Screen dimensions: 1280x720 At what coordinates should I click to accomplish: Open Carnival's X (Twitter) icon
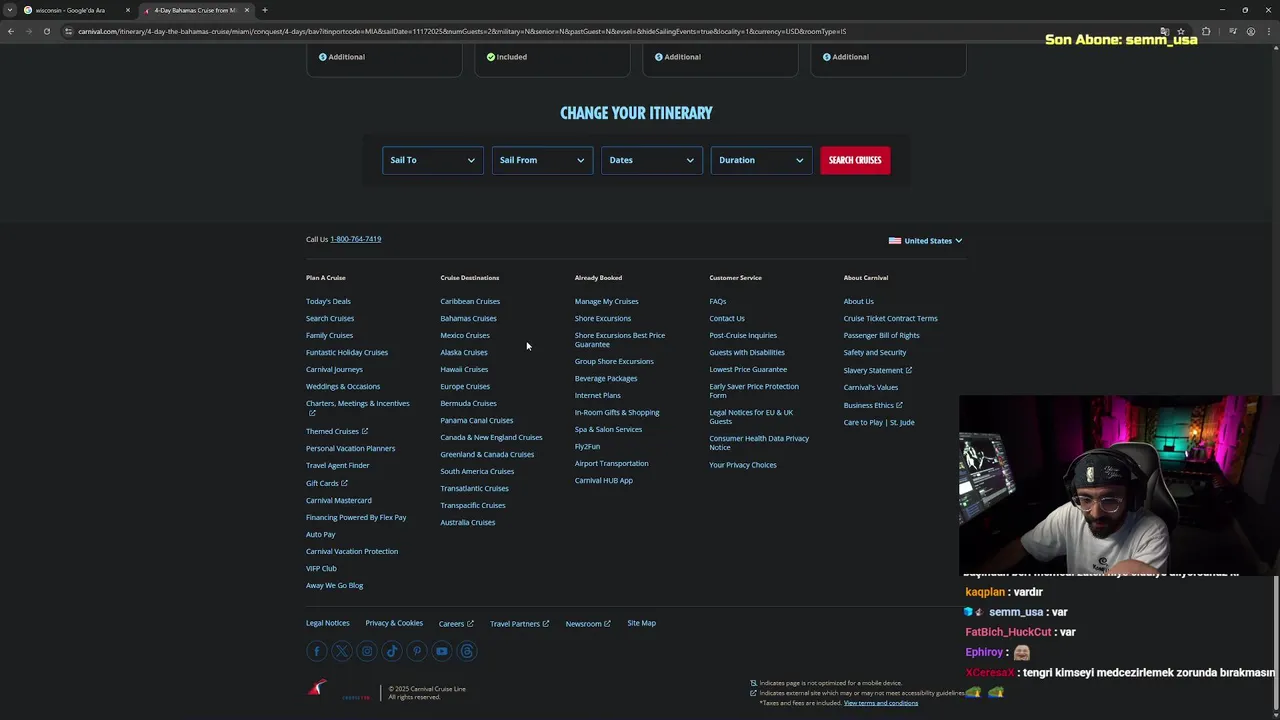coord(342,651)
